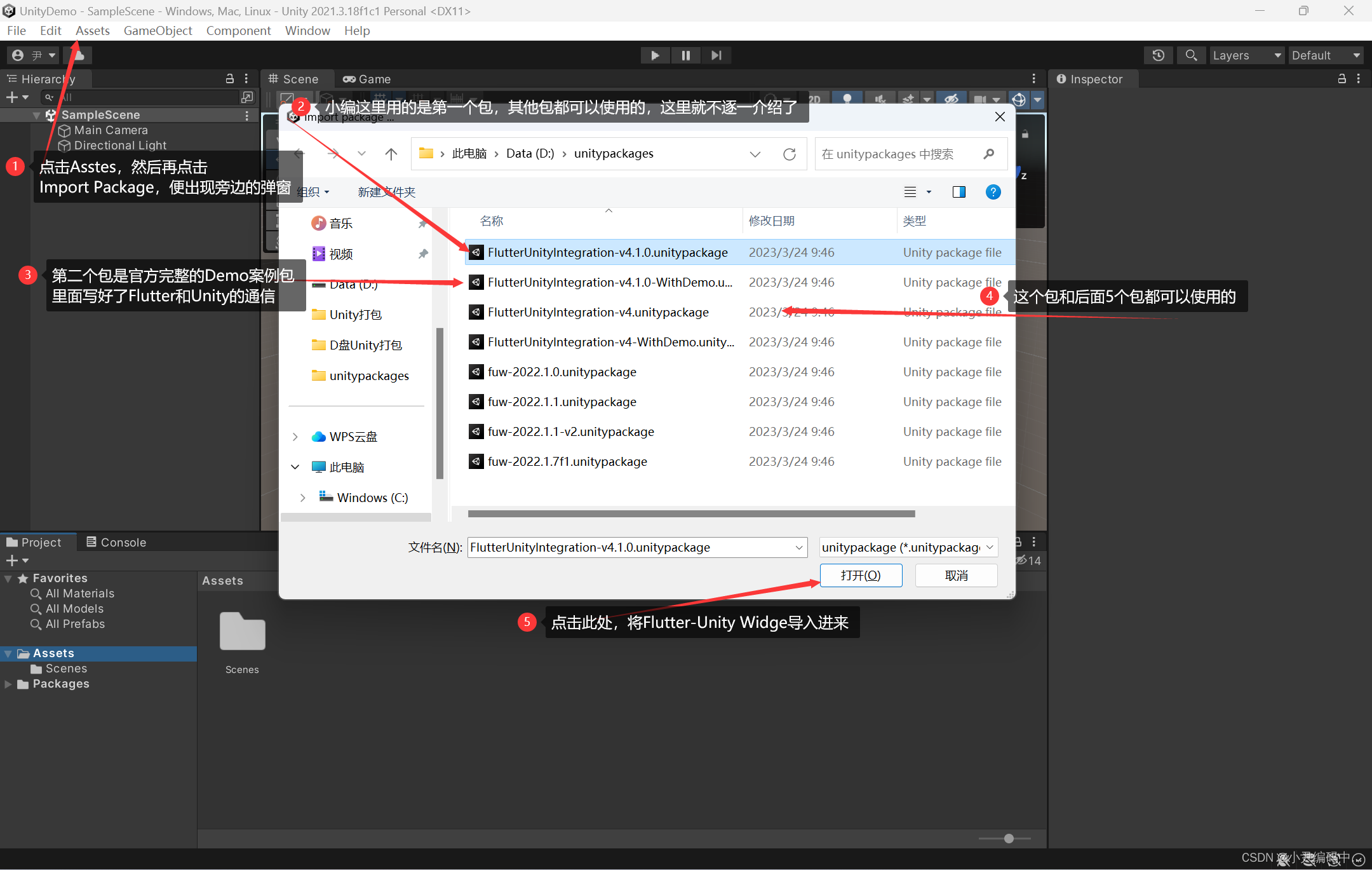Toggle the preview pane icon in the import dialog

click(958, 192)
